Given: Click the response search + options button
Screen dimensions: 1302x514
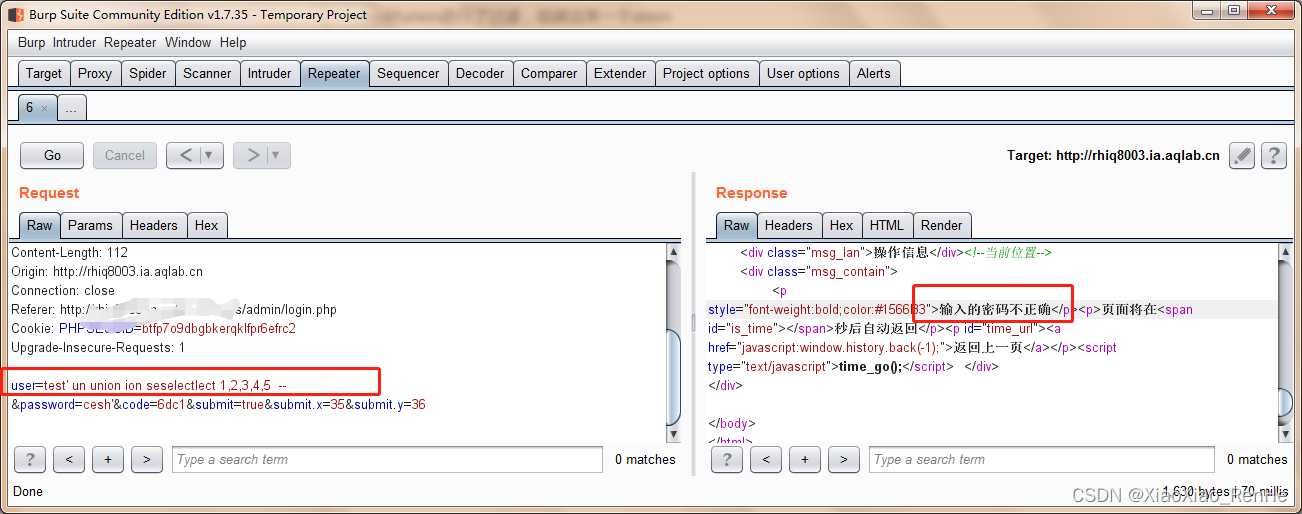Looking at the screenshot, I should [805, 459].
